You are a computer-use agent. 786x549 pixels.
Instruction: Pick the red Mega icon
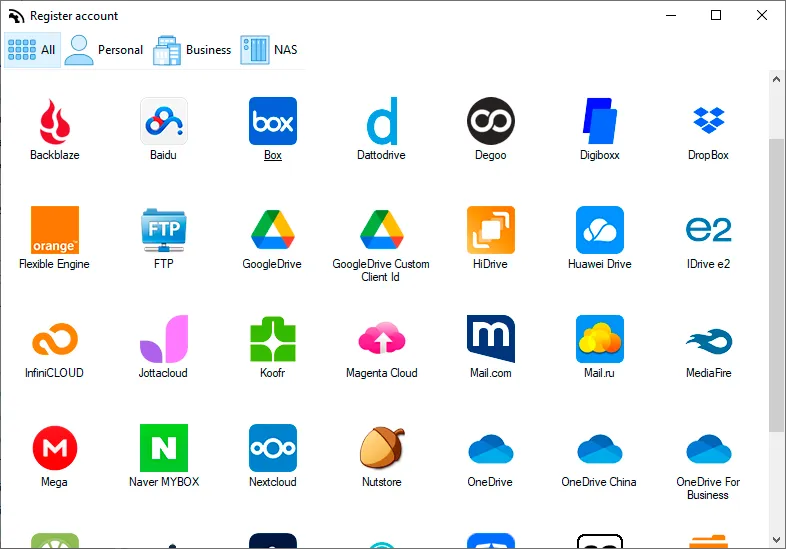55,448
